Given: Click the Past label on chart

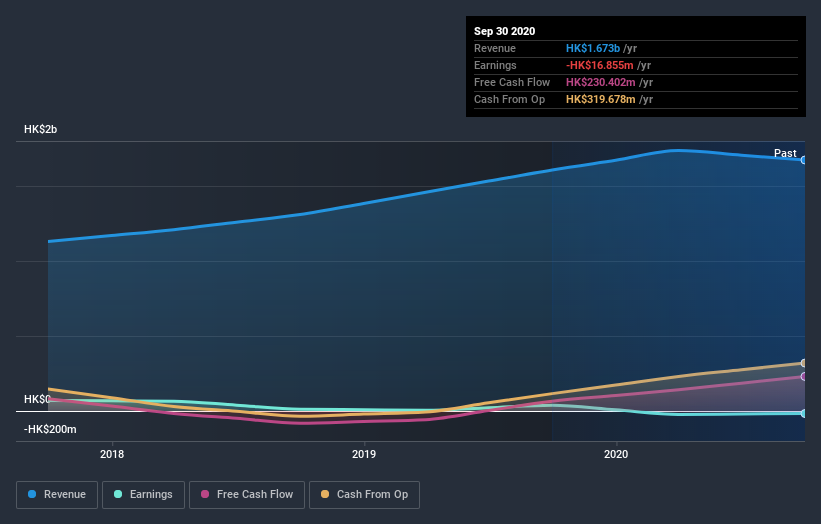Looking at the screenshot, I should (x=785, y=153).
